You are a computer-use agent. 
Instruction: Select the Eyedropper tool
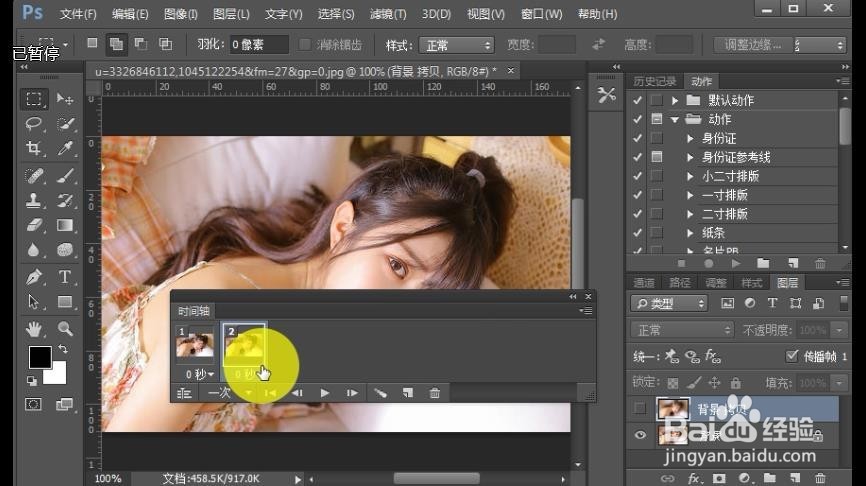click(x=65, y=148)
